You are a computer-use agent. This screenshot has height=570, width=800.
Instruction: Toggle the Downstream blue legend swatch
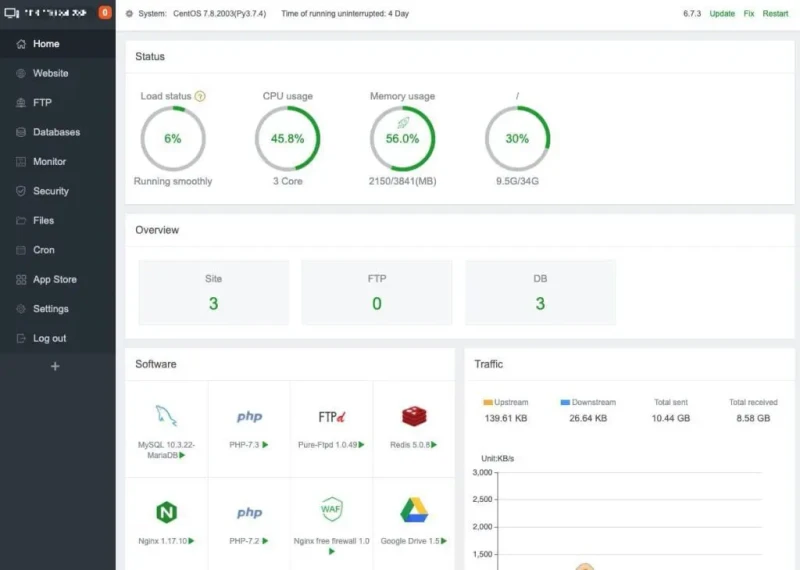pos(565,402)
